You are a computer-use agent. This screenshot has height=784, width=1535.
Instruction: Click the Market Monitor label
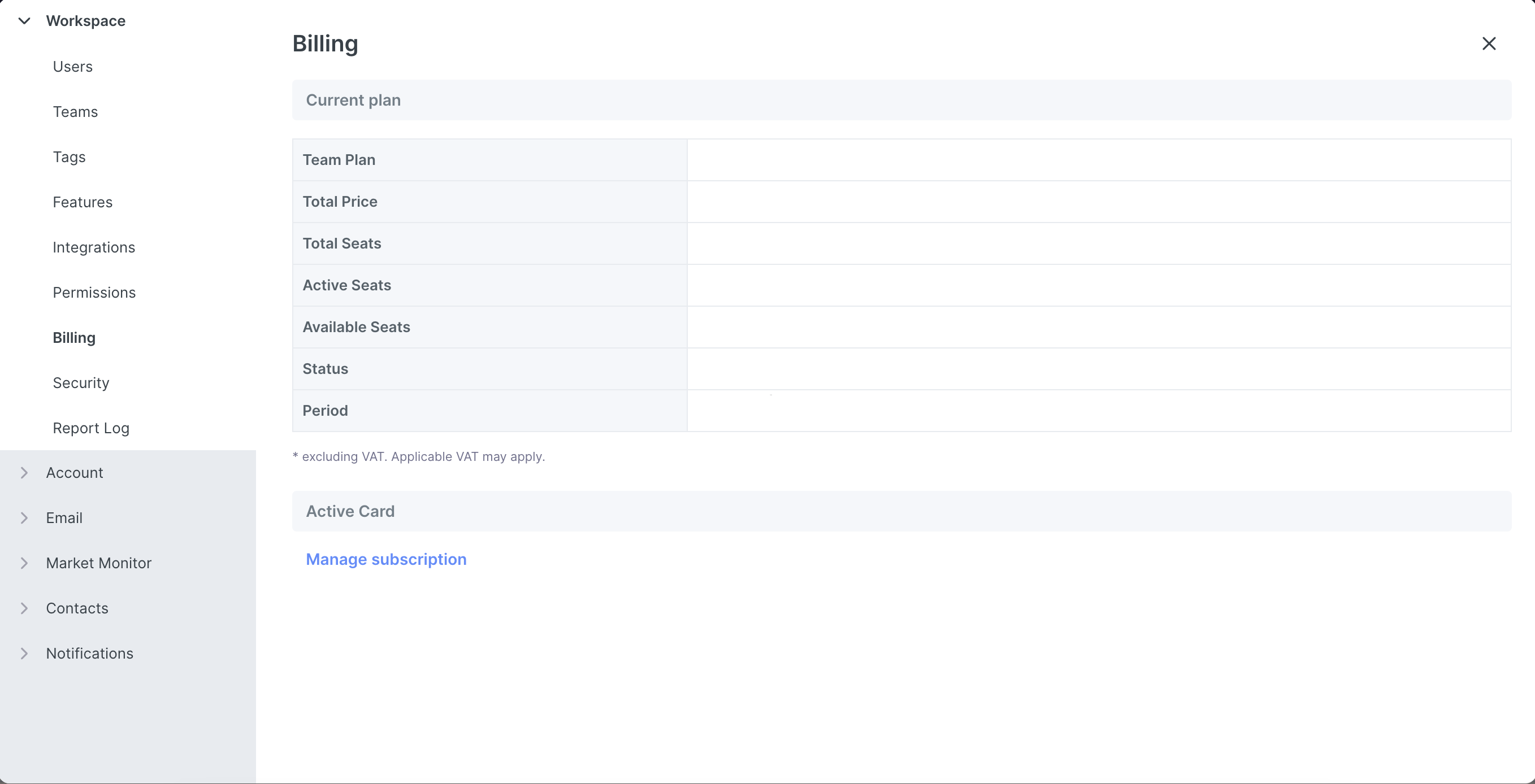pos(98,563)
